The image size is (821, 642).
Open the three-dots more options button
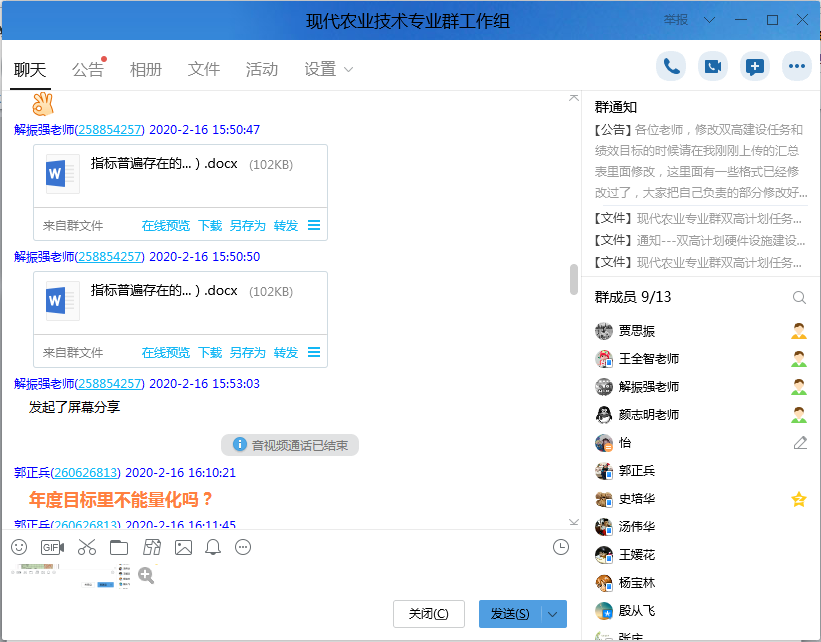point(797,66)
